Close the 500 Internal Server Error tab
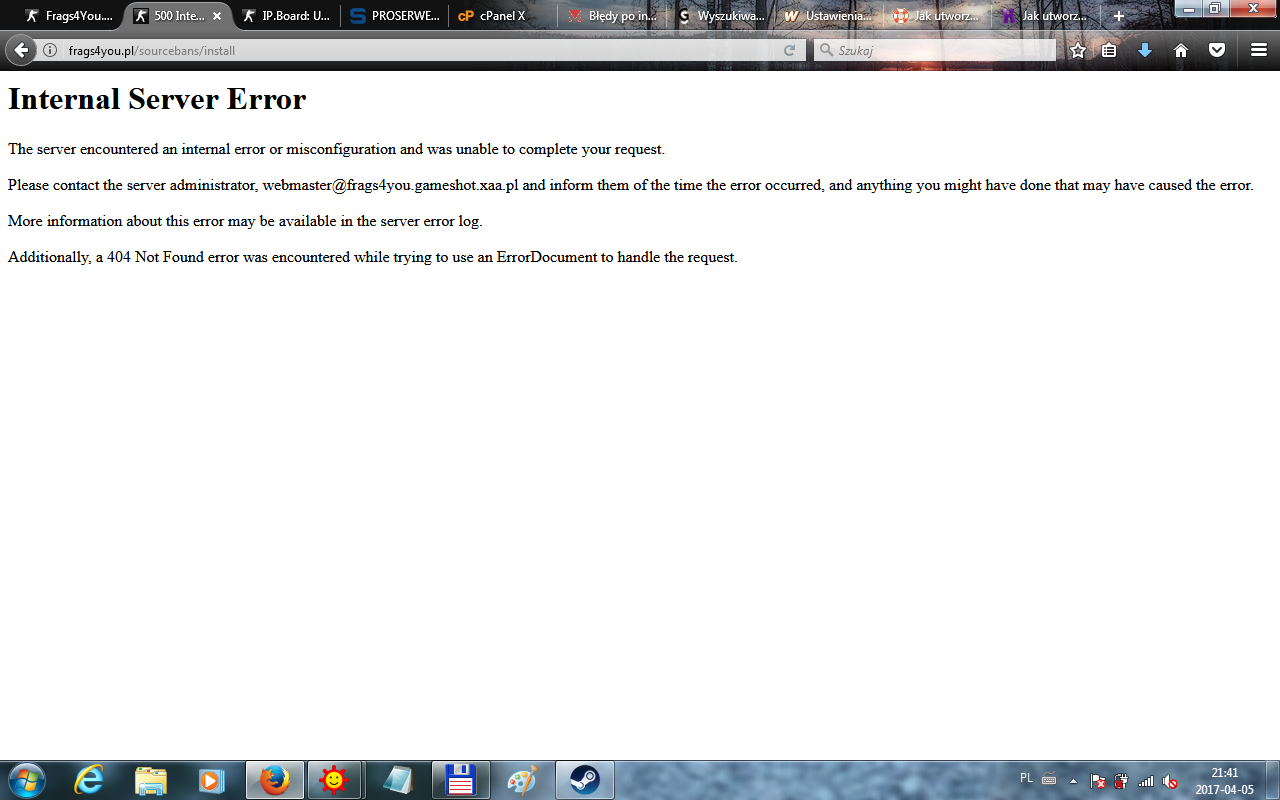The width and height of the screenshot is (1280, 800). pos(217,16)
